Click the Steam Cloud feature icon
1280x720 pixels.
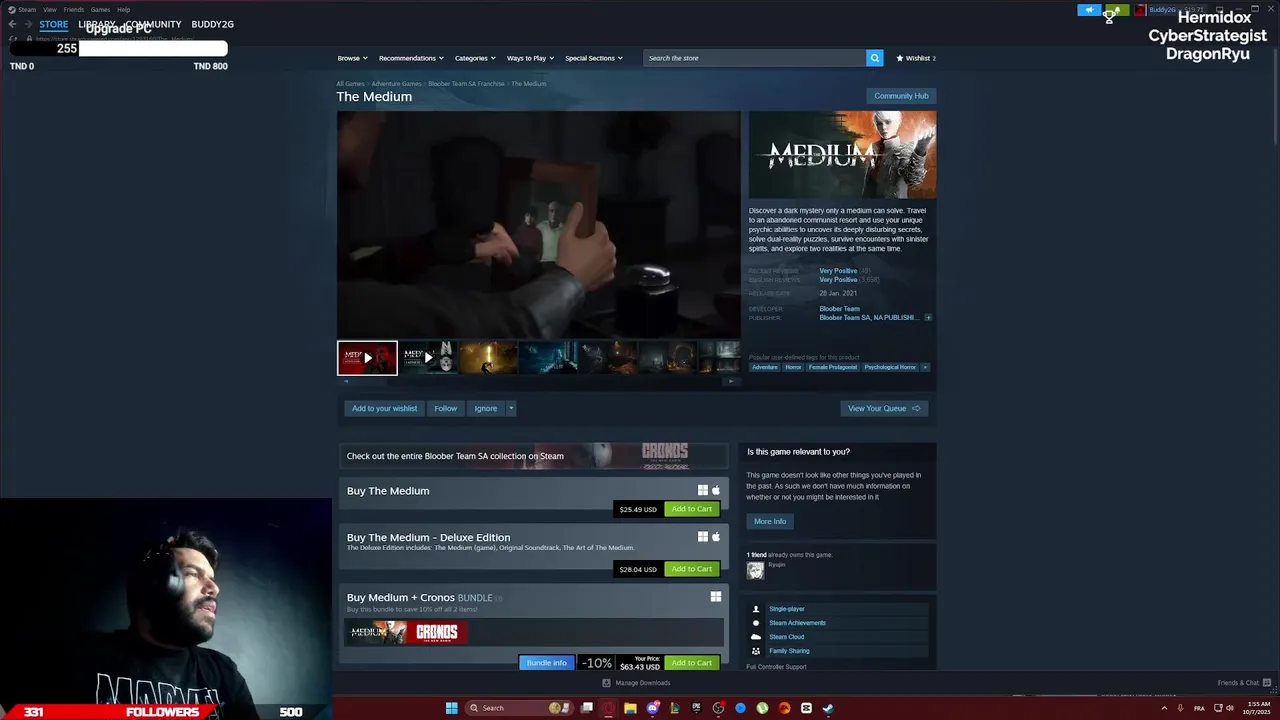(756, 637)
